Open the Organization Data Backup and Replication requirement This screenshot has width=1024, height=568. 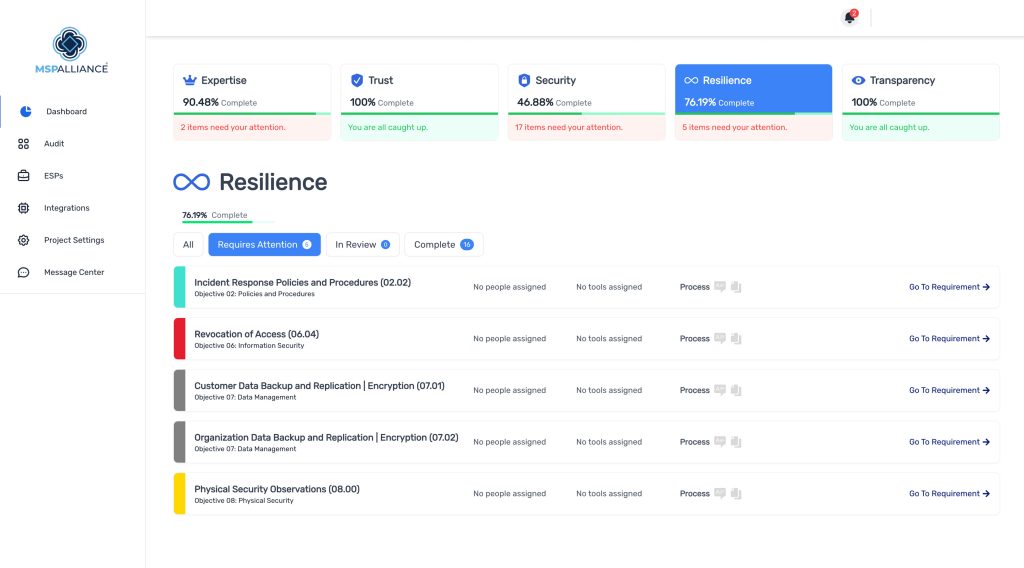tap(326, 438)
